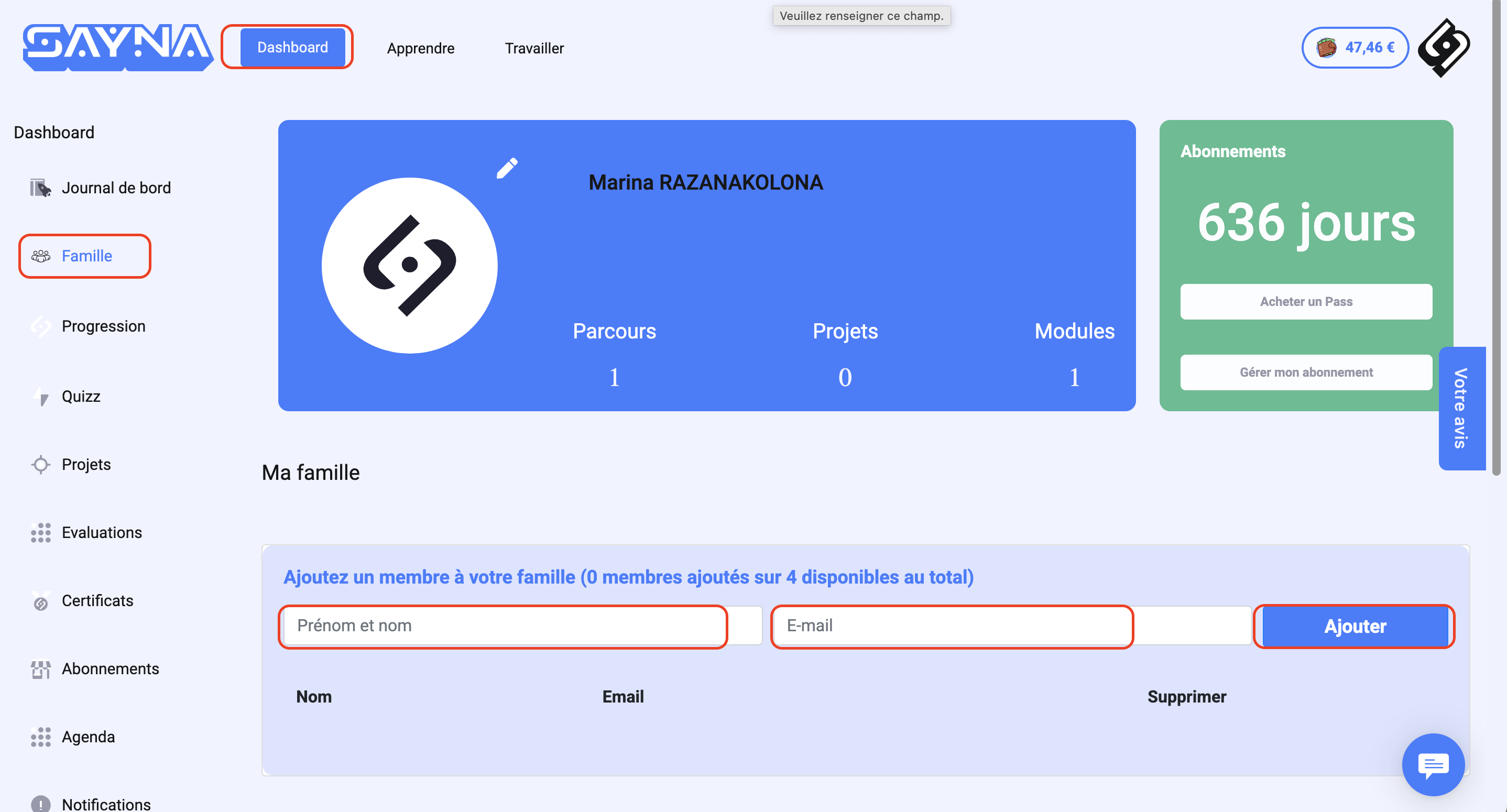Click the pencil edit profile icon
The height and width of the screenshot is (812, 1507).
507,169
